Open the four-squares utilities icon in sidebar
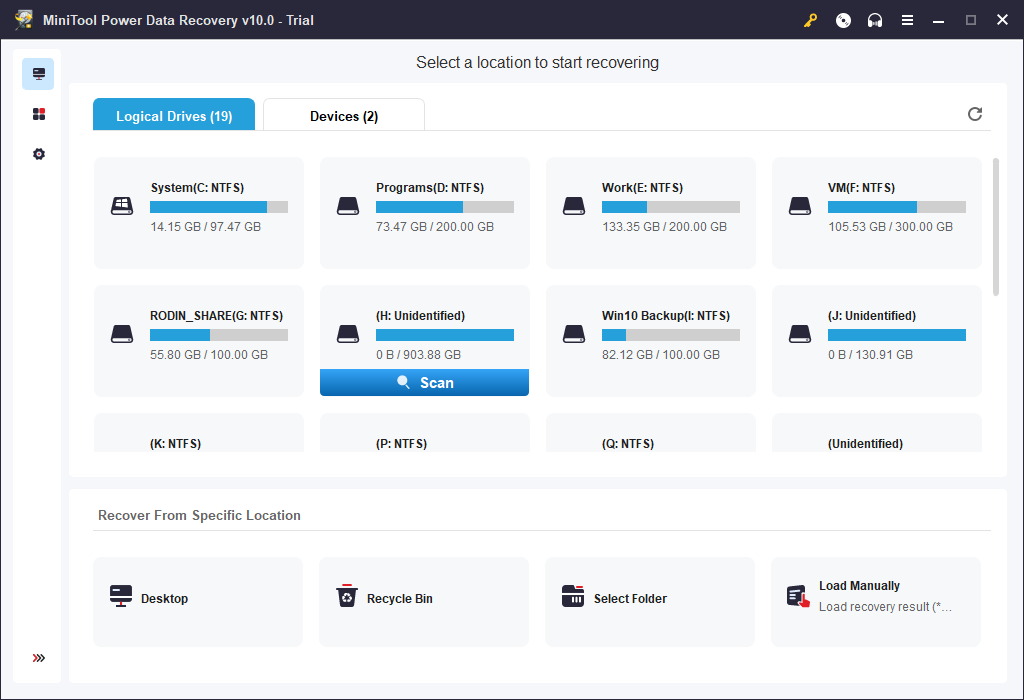The width and height of the screenshot is (1024, 700). [x=39, y=114]
